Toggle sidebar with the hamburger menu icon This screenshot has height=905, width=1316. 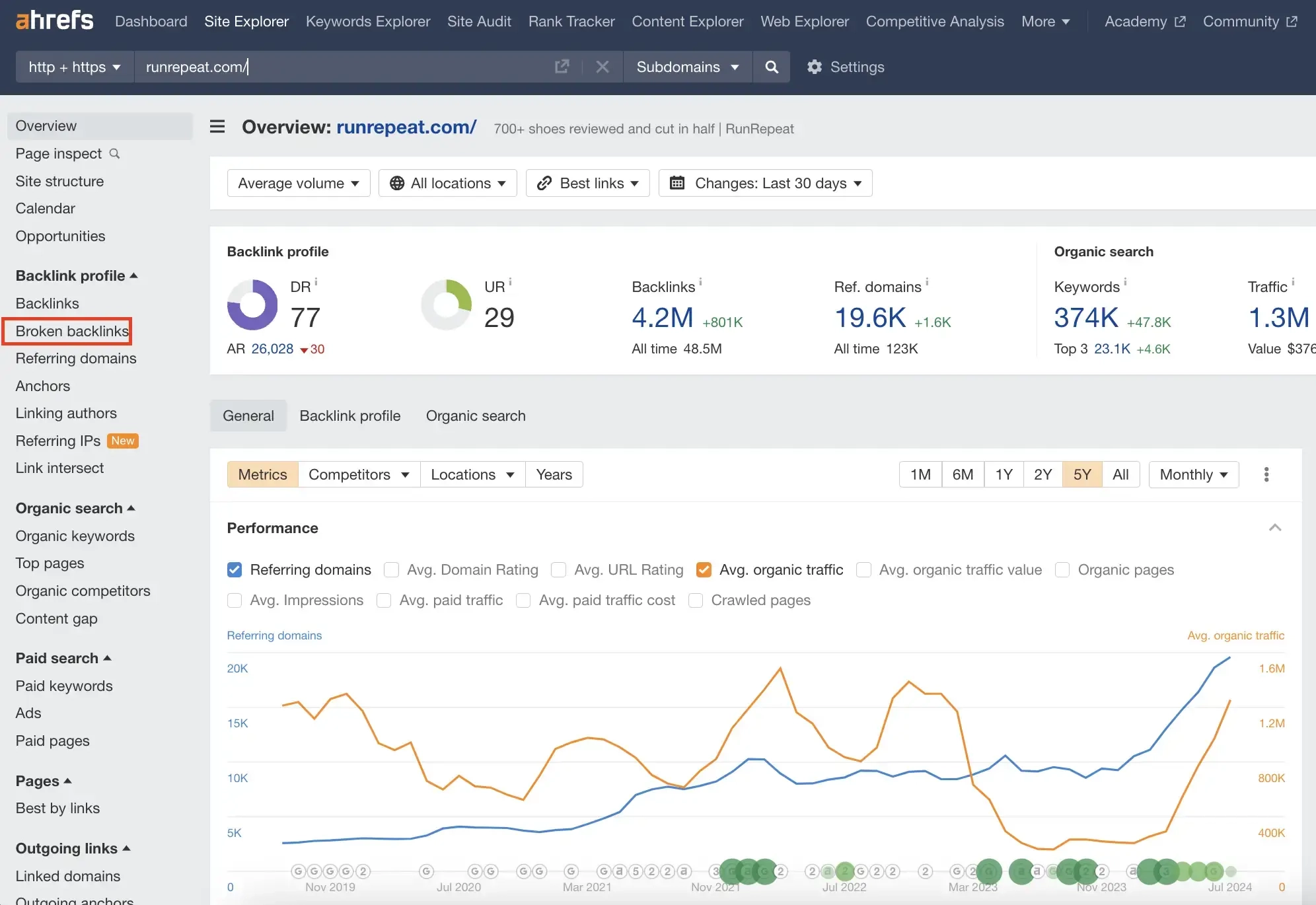[x=217, y=126]
